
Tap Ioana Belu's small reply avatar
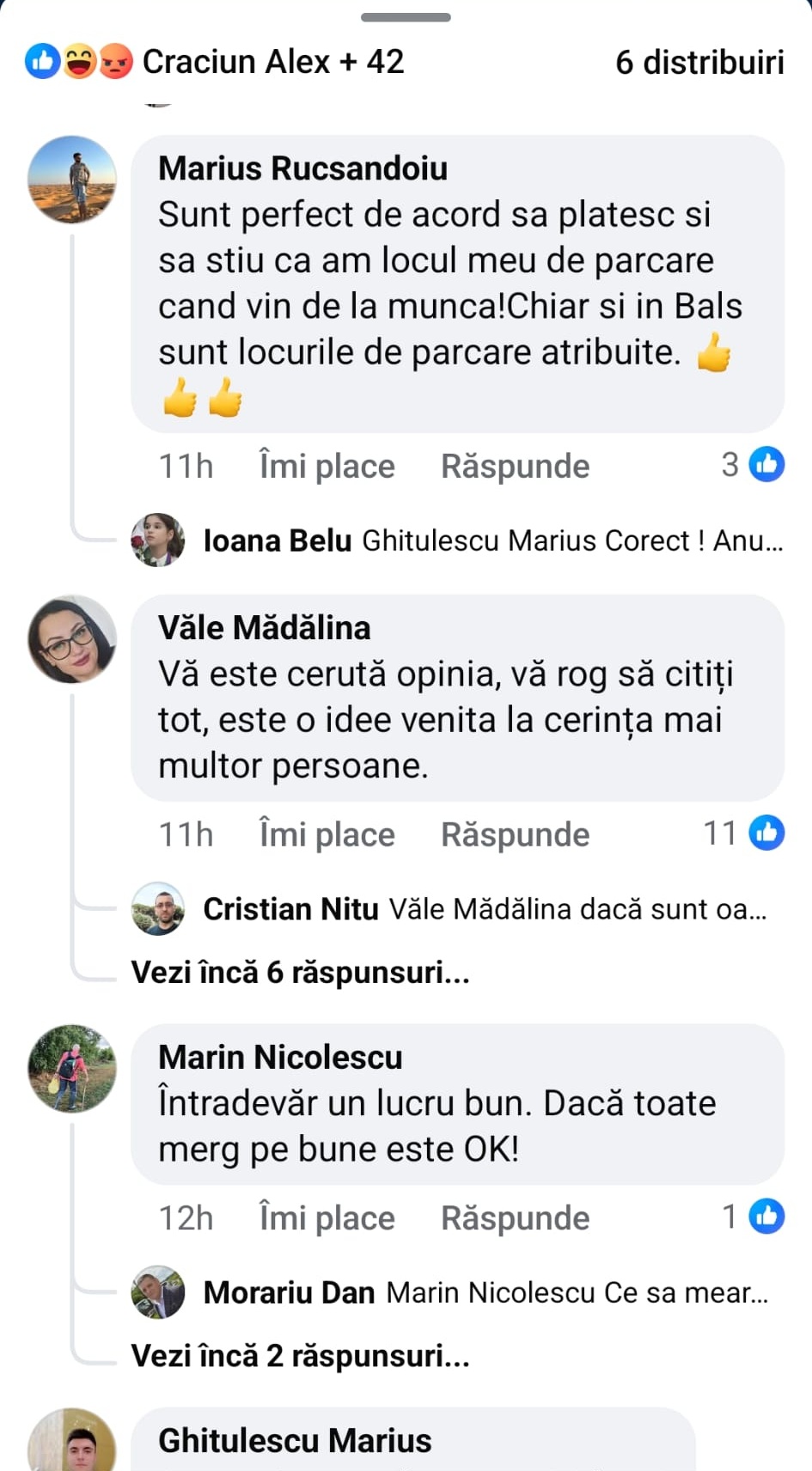(x=157, y=540)
